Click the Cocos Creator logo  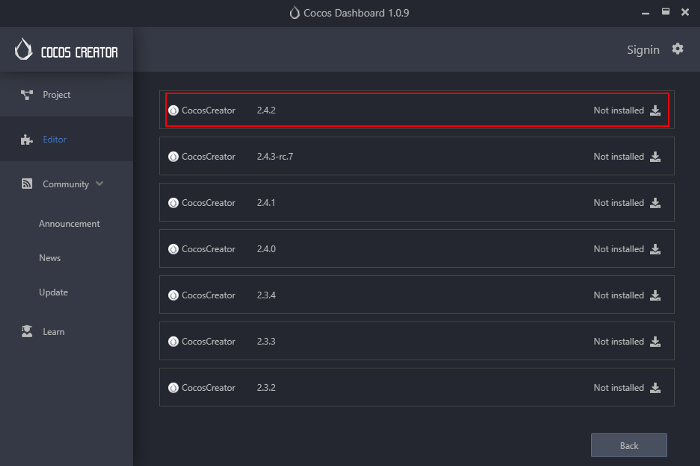click(66, 51)
